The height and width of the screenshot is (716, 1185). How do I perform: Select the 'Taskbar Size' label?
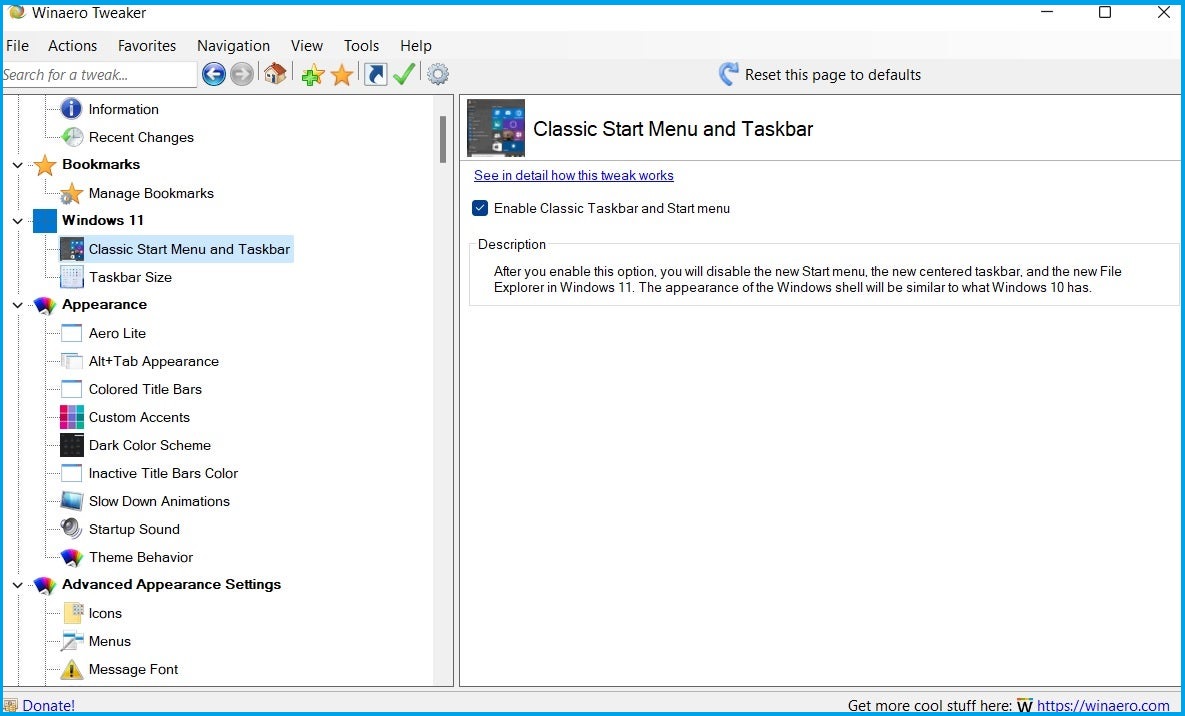[x=130, y=277]
